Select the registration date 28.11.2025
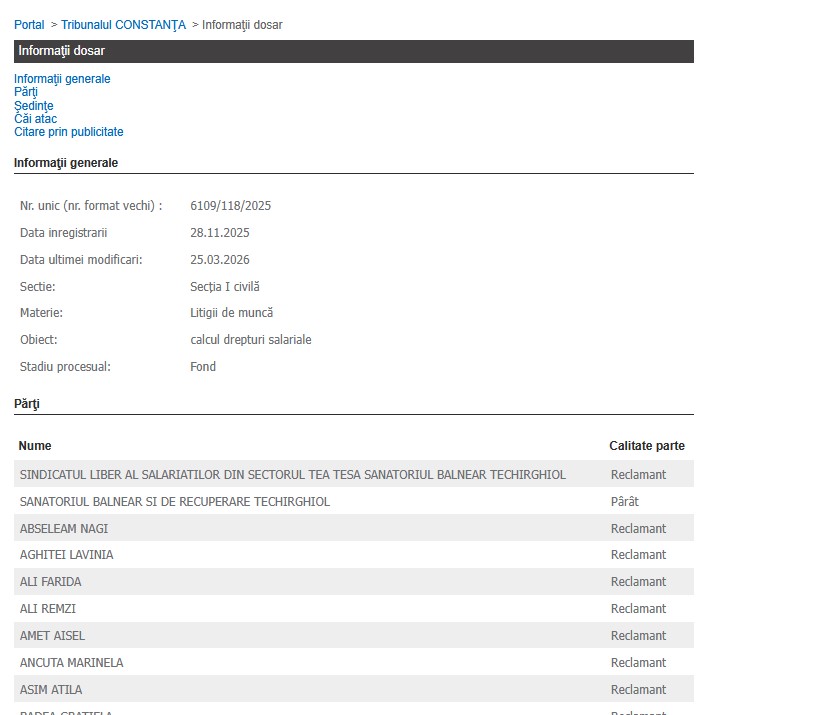The height and width of the screenshot is (715, 818). click(x=219, y=233)
